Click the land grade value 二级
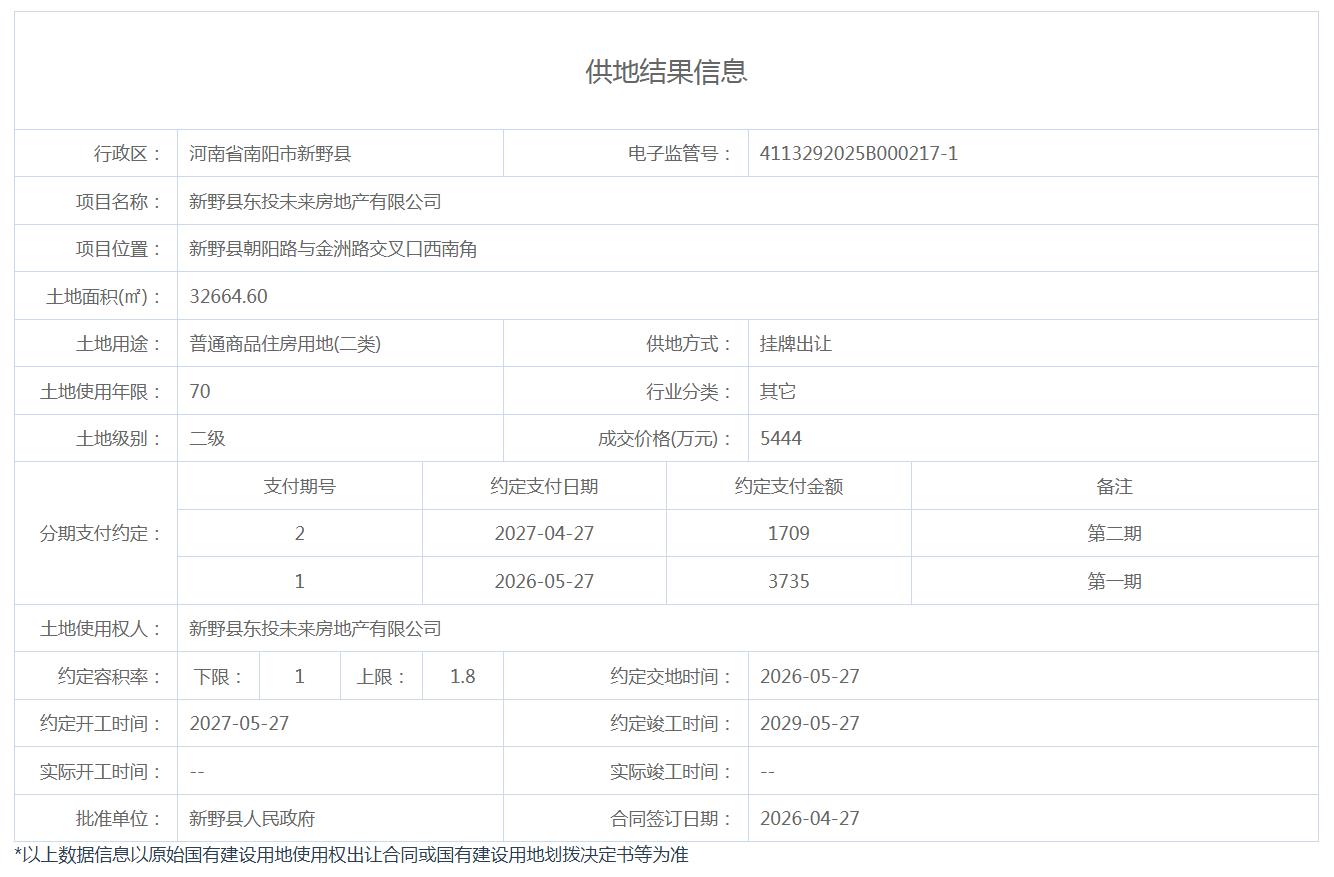The image size is (1334, 877). coord(207,439)
